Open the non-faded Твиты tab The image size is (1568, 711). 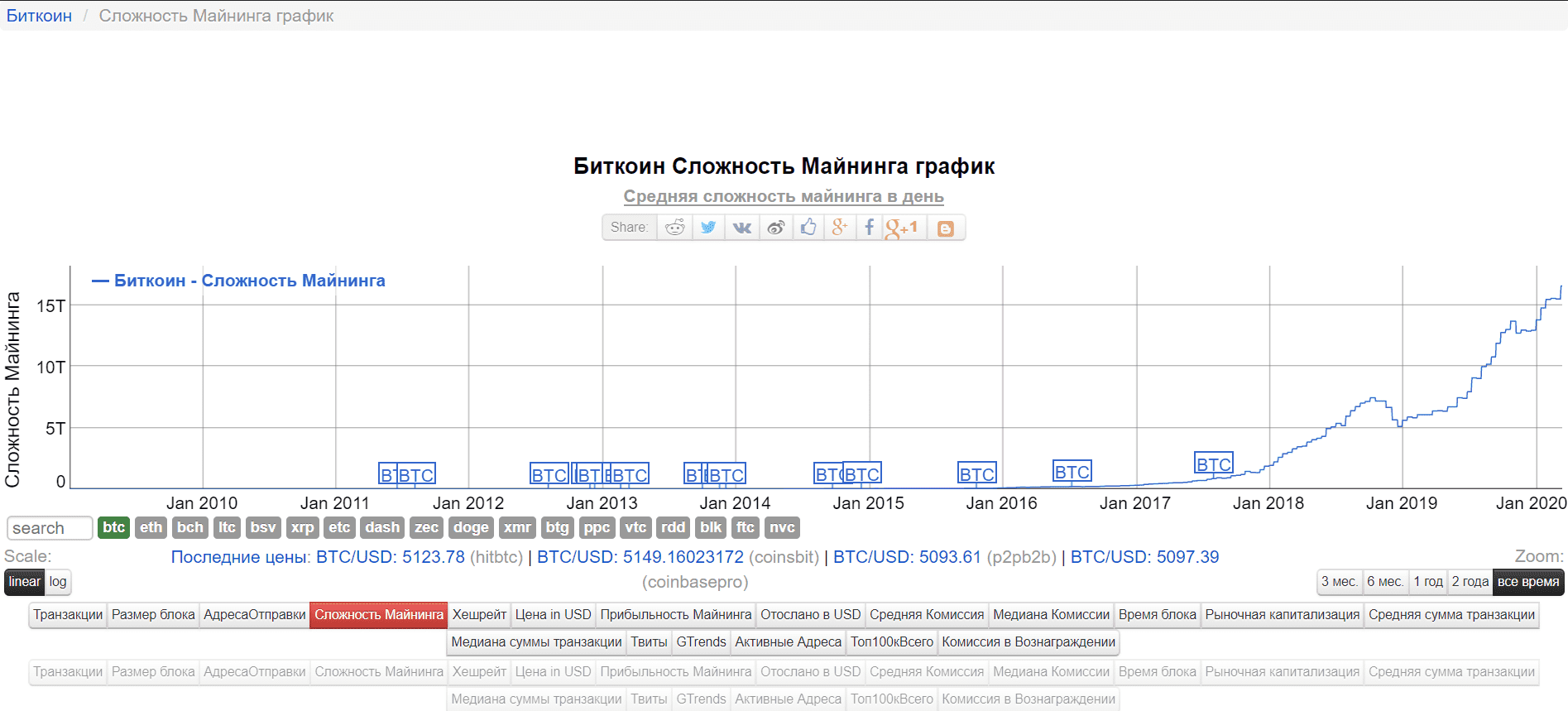click(x=649, y=642)
